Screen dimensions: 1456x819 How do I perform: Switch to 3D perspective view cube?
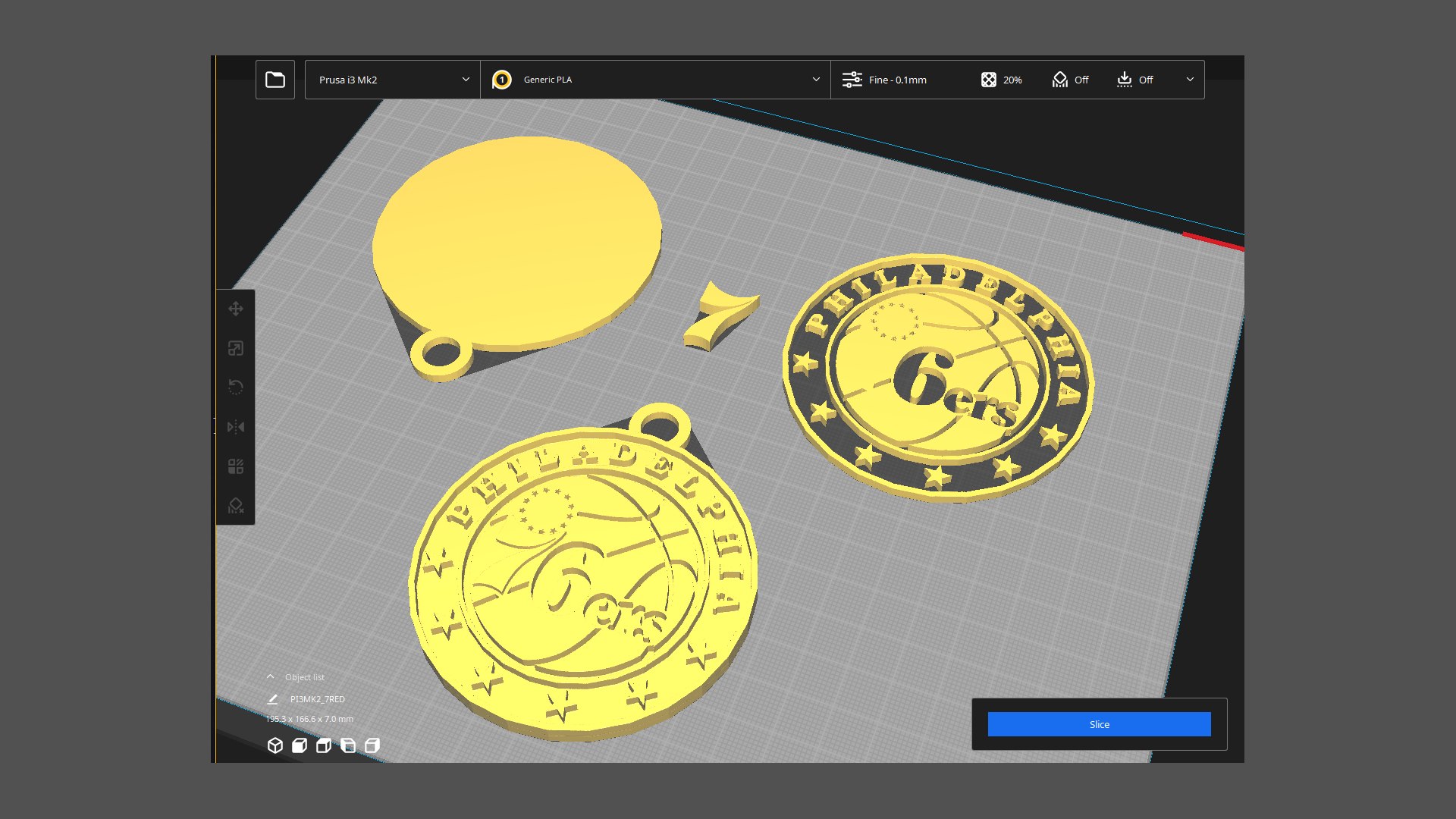point(275,745)
